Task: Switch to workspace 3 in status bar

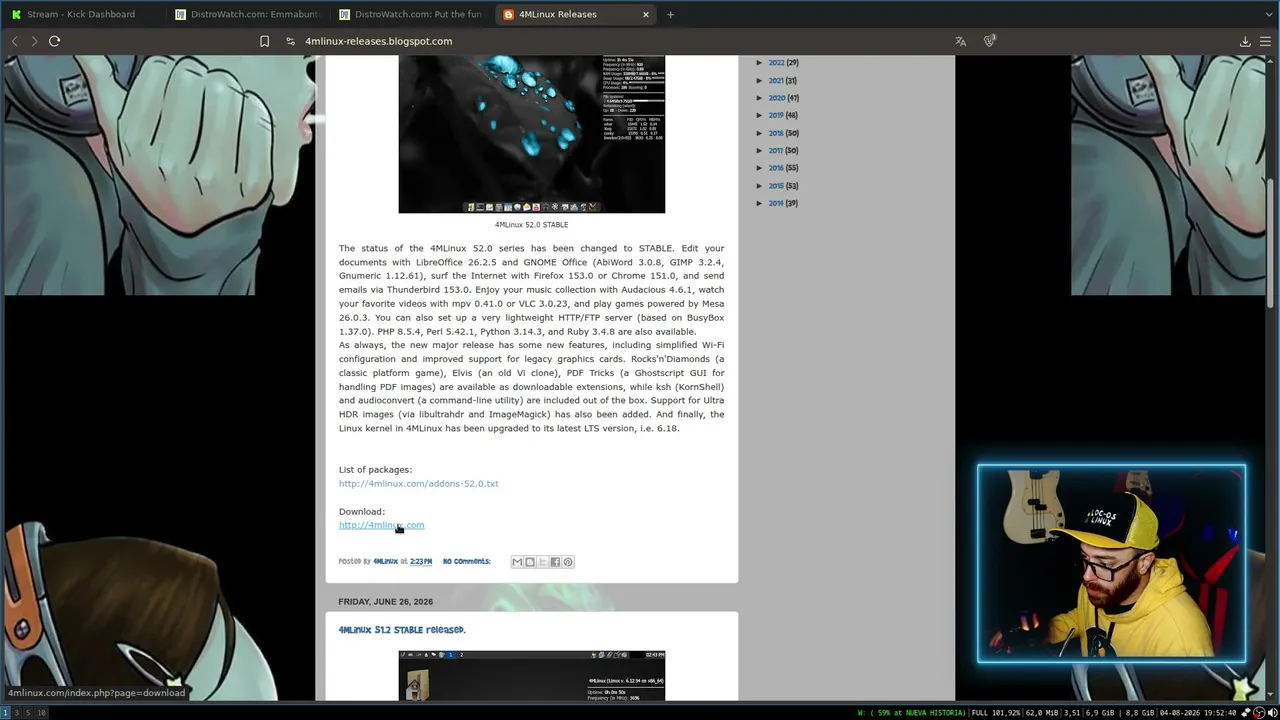Action: (17, 713)
